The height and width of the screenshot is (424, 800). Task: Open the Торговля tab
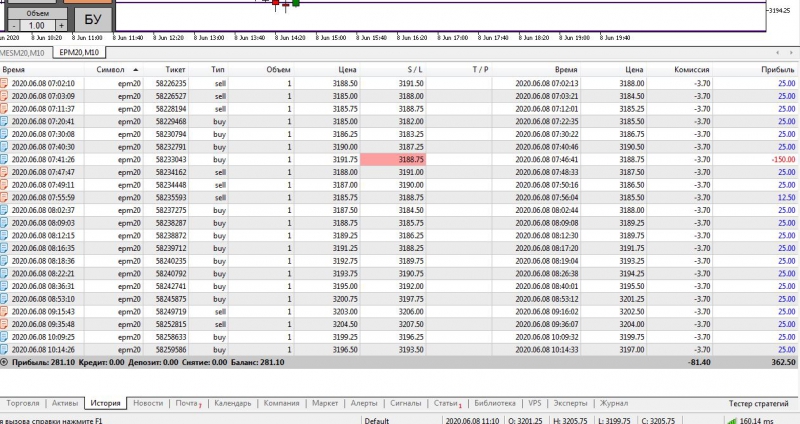pos(22,403)
